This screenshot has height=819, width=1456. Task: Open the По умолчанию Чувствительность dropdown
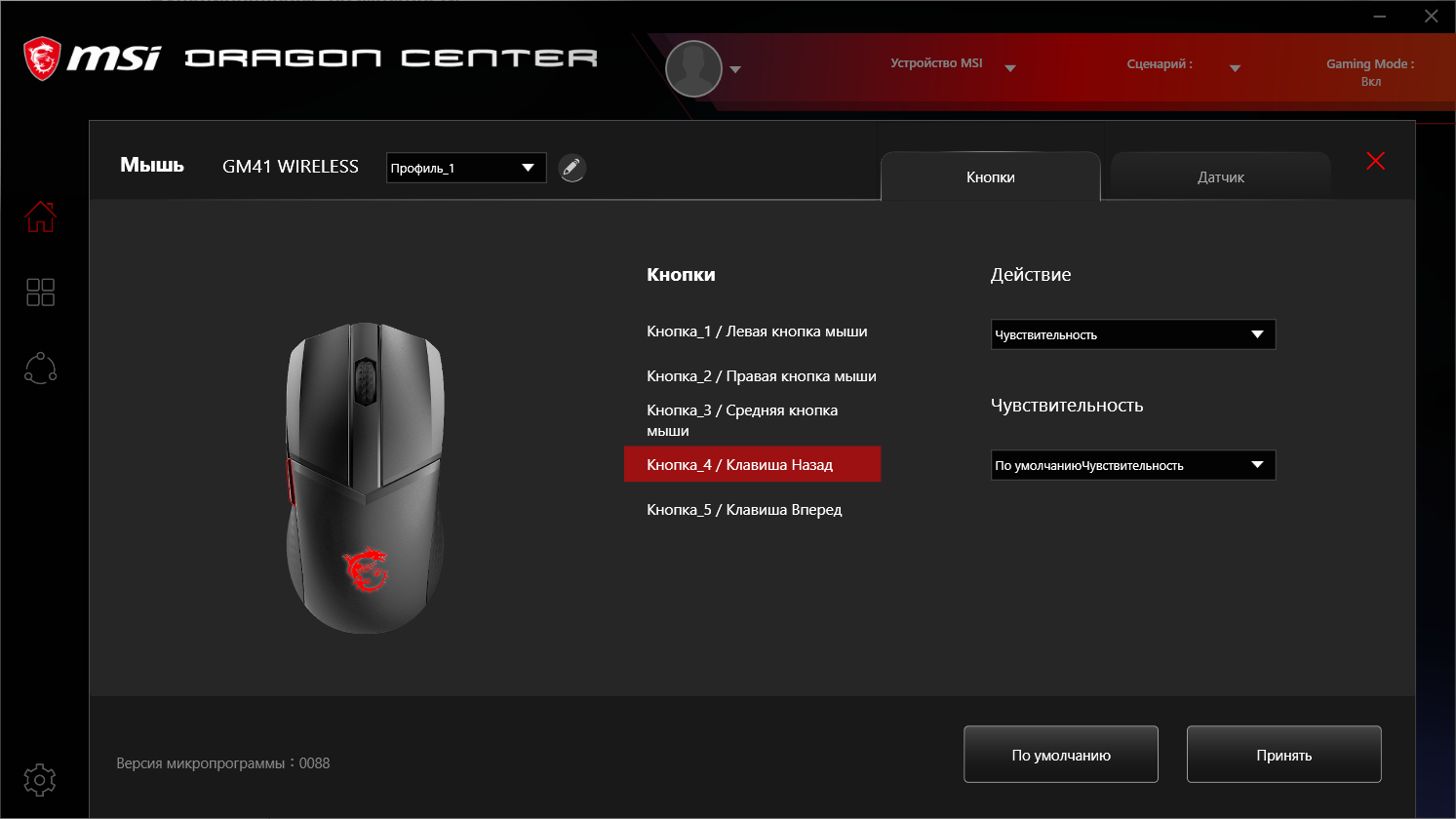pos(1133,465)
